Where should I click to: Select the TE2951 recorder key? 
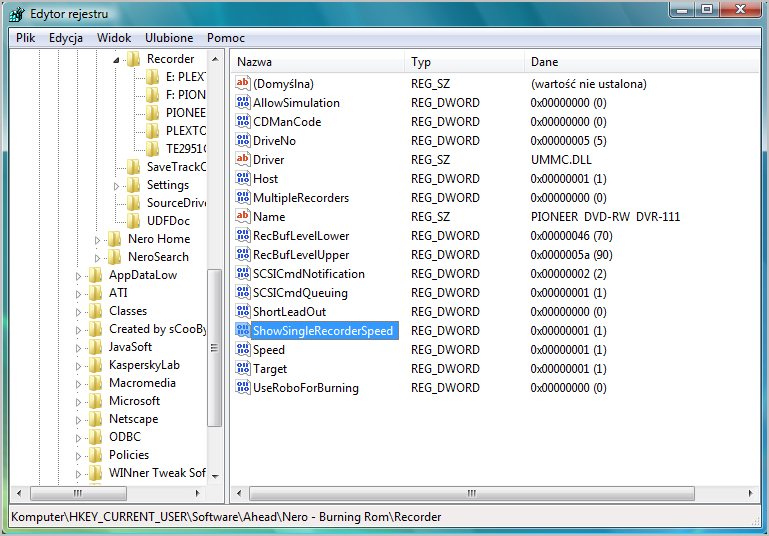[186, 149]
